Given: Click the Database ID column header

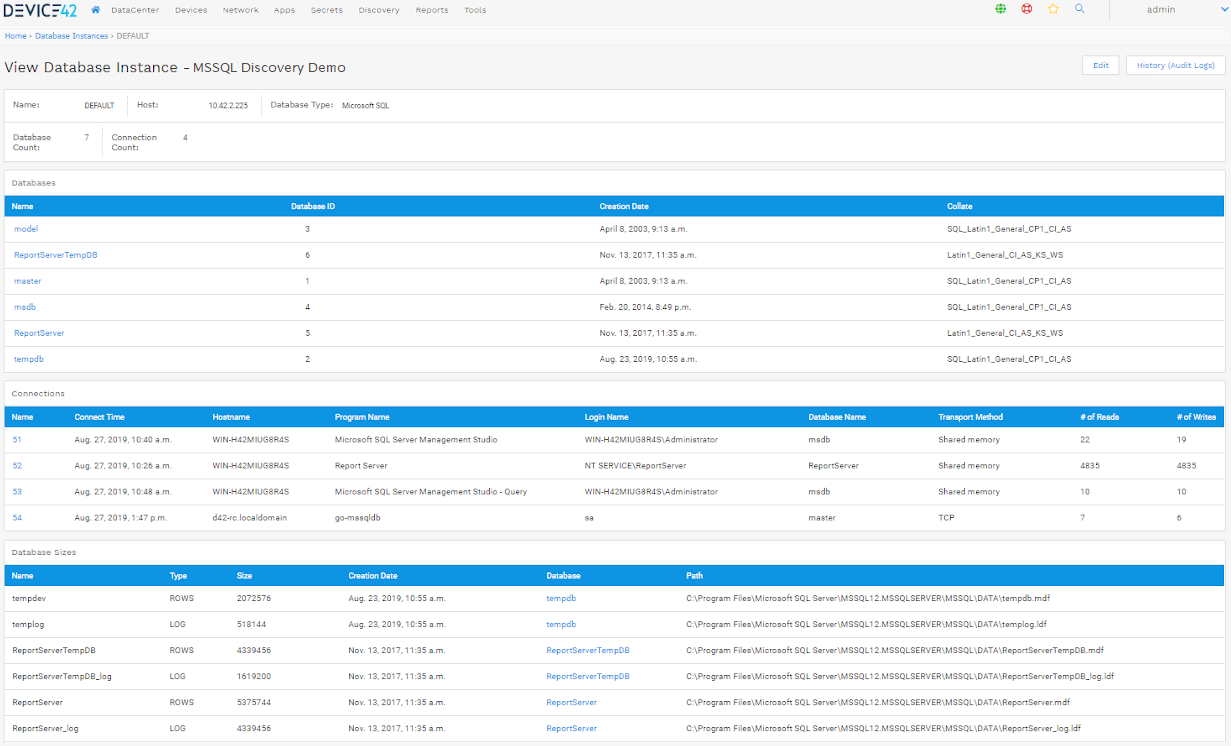Looking at the screenshot, I should pos(313,206).
